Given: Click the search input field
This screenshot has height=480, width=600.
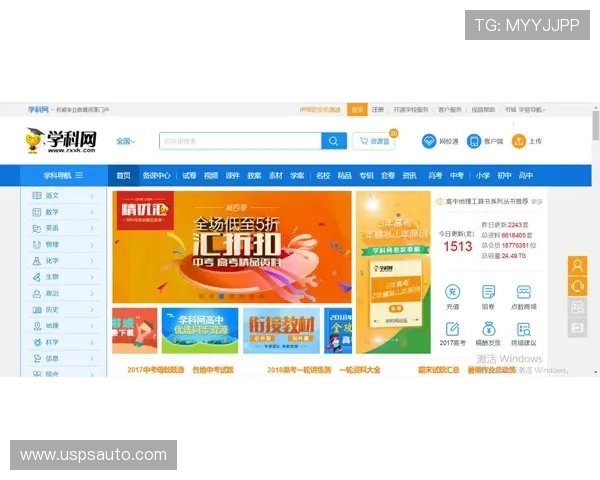Looking at the screenshot, I should [x=240, y=141].
